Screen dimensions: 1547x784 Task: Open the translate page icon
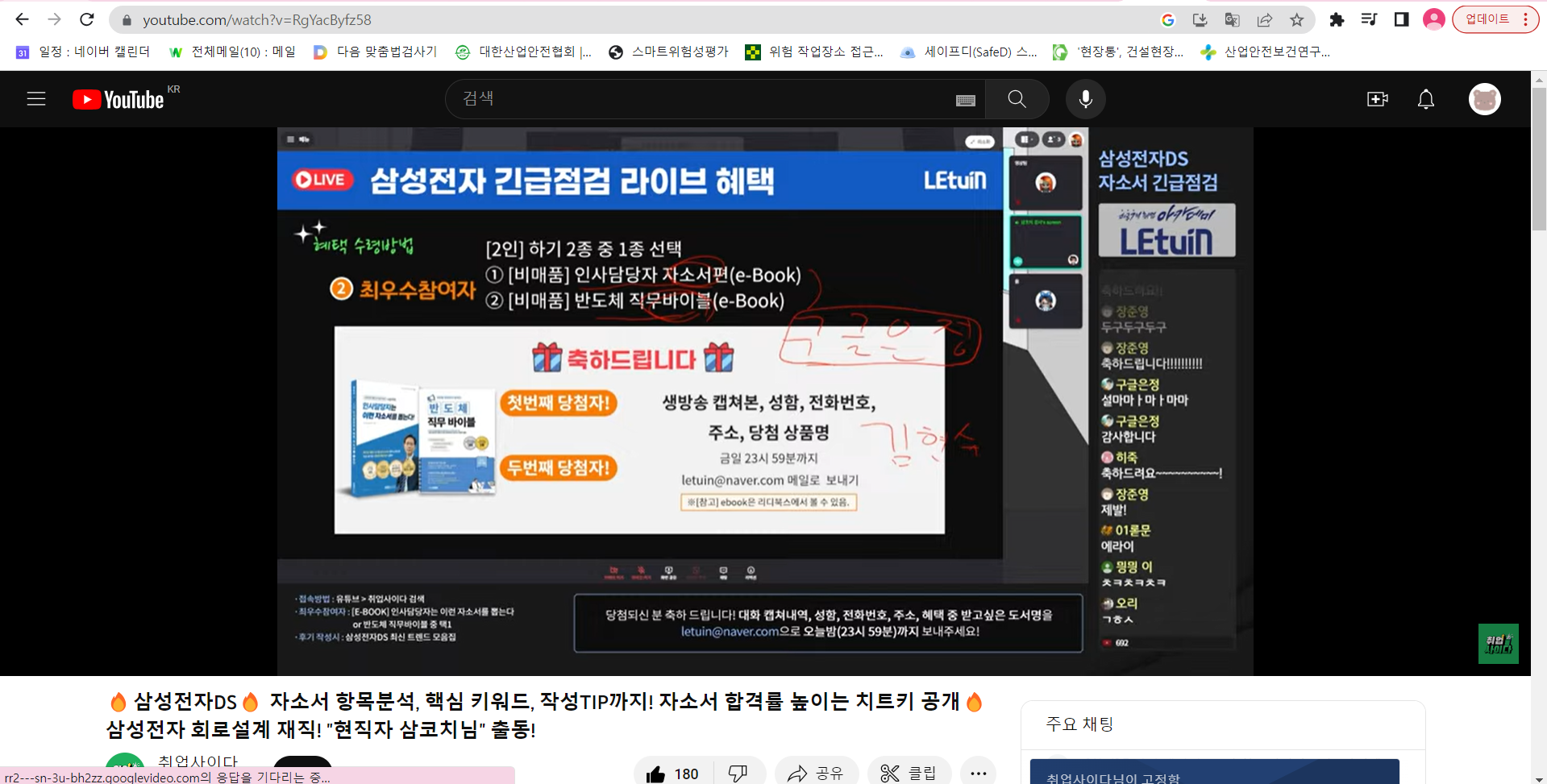[x=1232, y=20]
